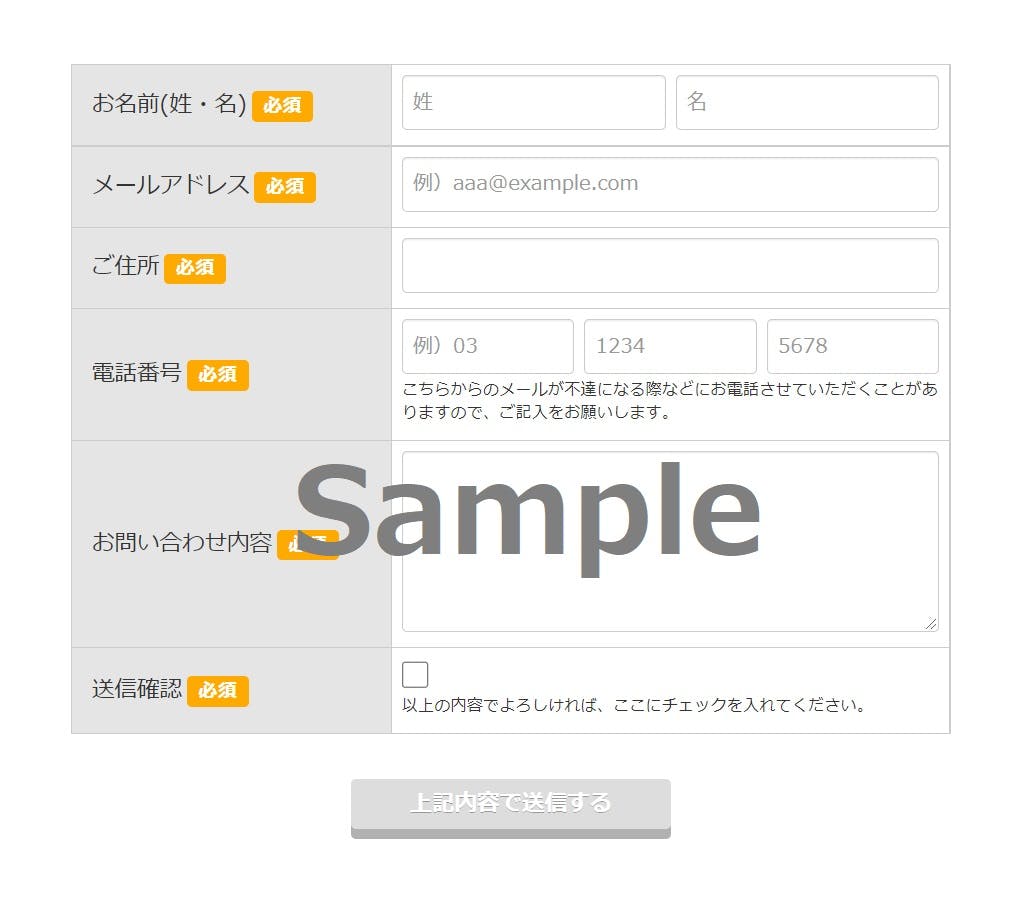Click the phone field with placeholder 1234
This screenshot has height=902, width=1030.
[670, 346]
